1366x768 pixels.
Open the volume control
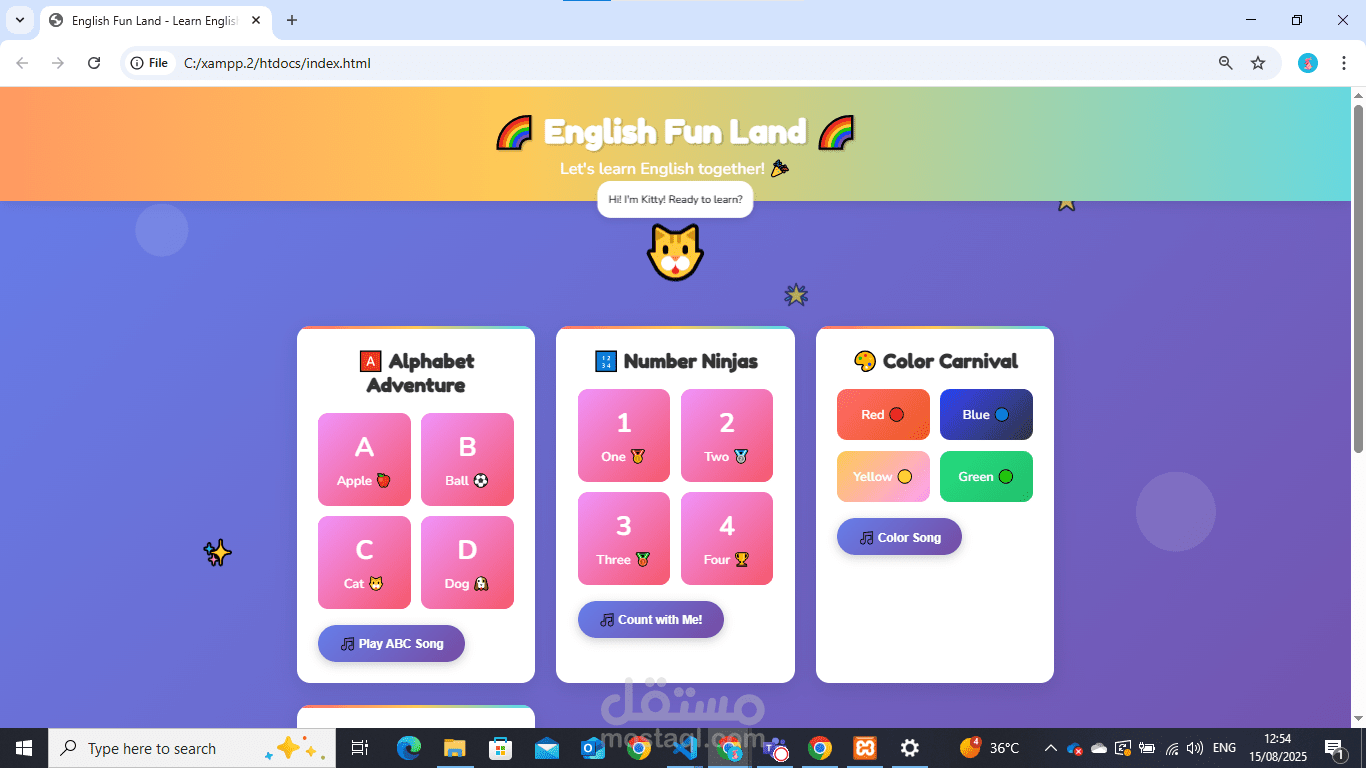click(x=1194, y=748)
